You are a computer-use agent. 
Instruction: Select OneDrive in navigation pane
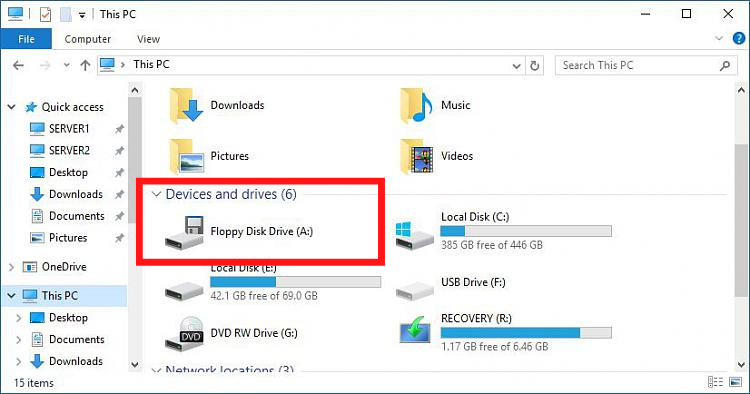click(x=64, y=267)
